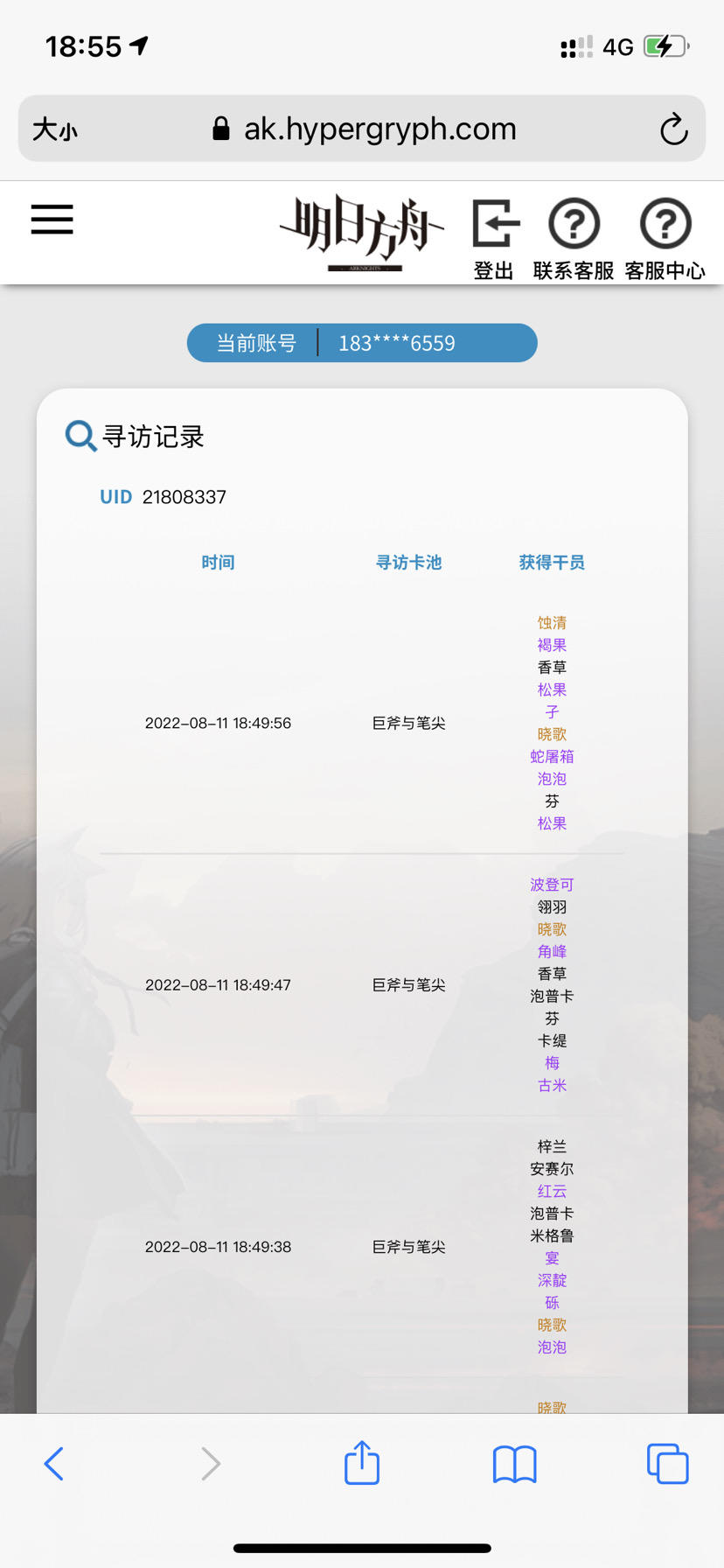The image size is (724, 1568).
Task: Tap the 18:55 status bar clock
Action: pos(83,46)
